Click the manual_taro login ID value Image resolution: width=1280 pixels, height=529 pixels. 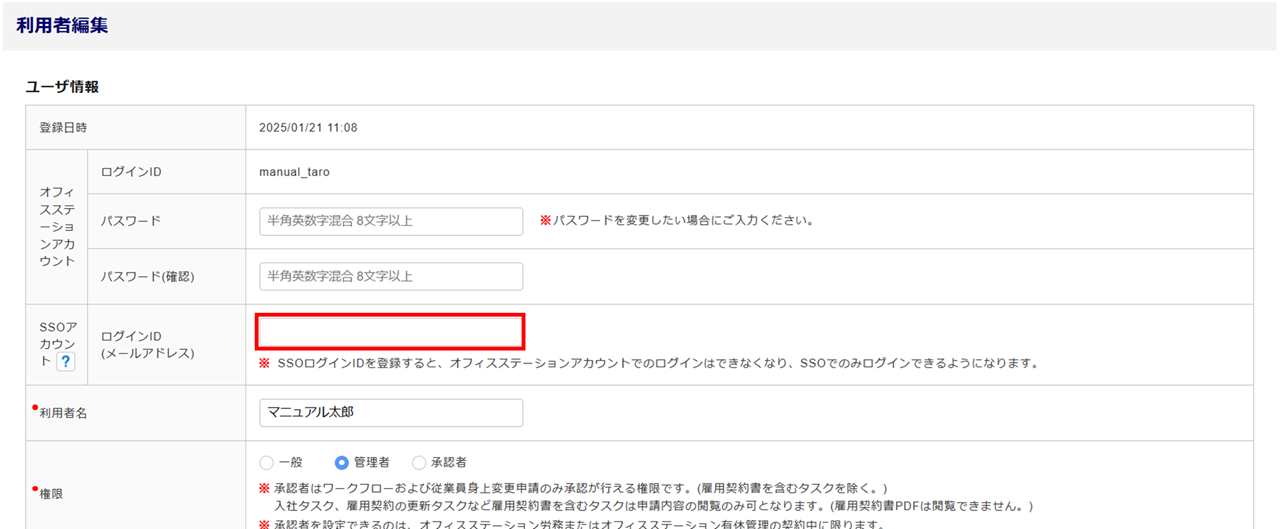[294, 172]
